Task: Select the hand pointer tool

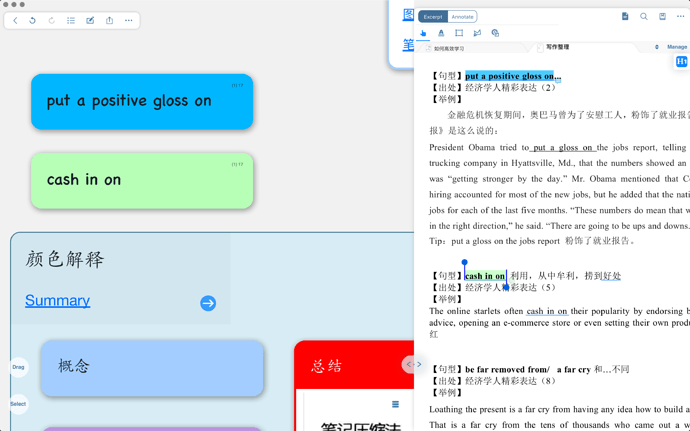Action: click(423, 33)
